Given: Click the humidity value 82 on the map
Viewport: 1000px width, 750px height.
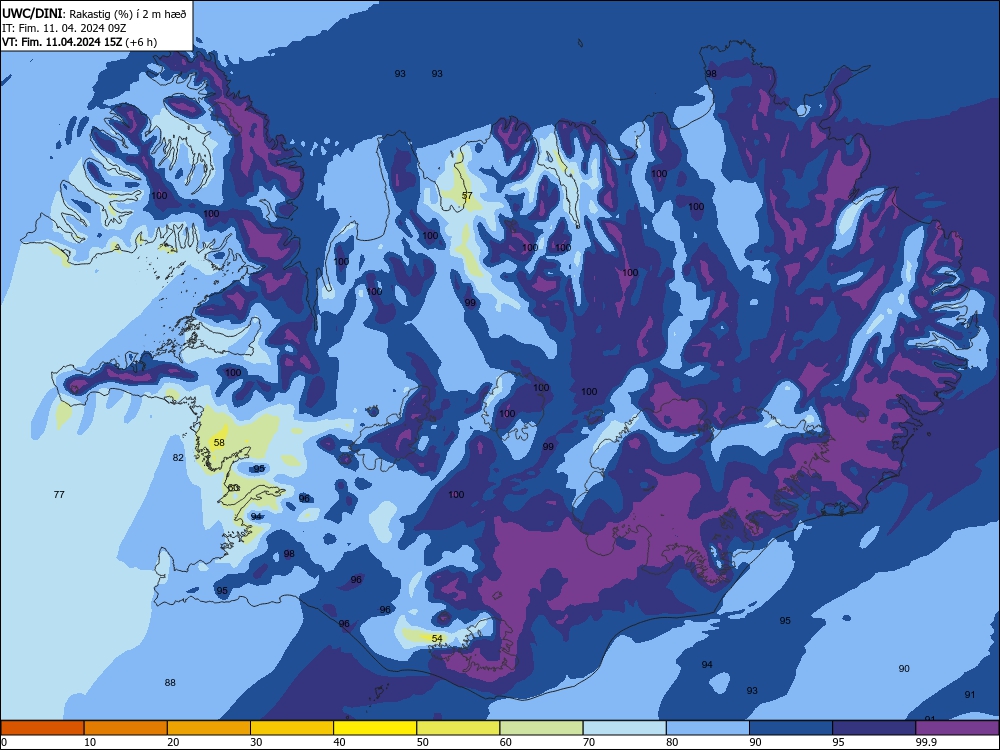Looking at the screenshot, I should (x=178, y=457).
